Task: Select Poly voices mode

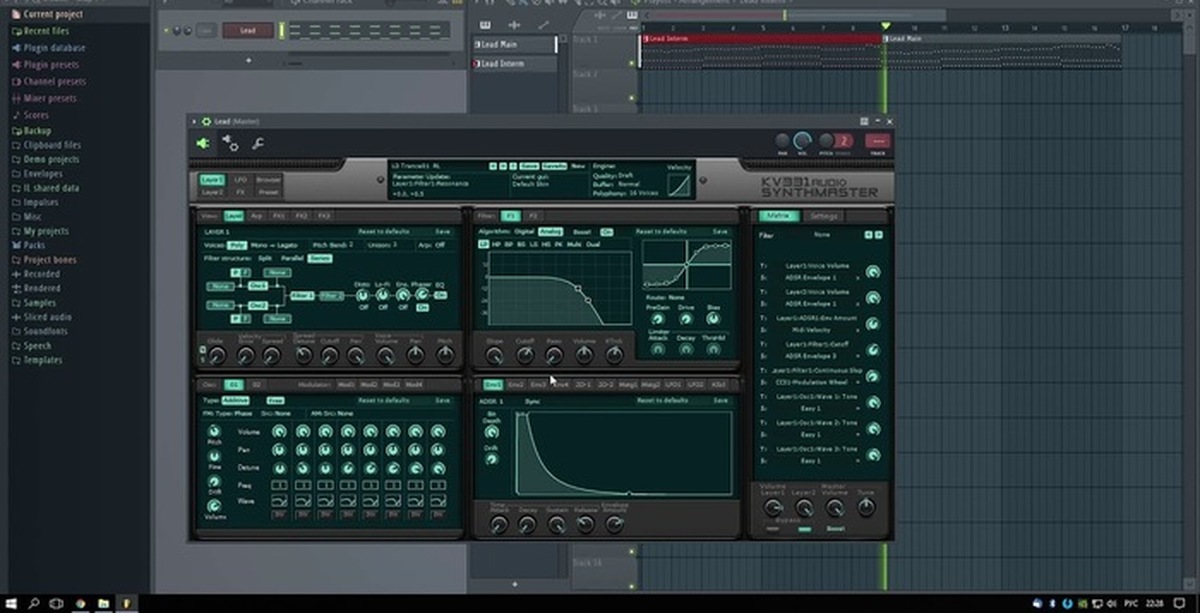Action: point(237,244)
